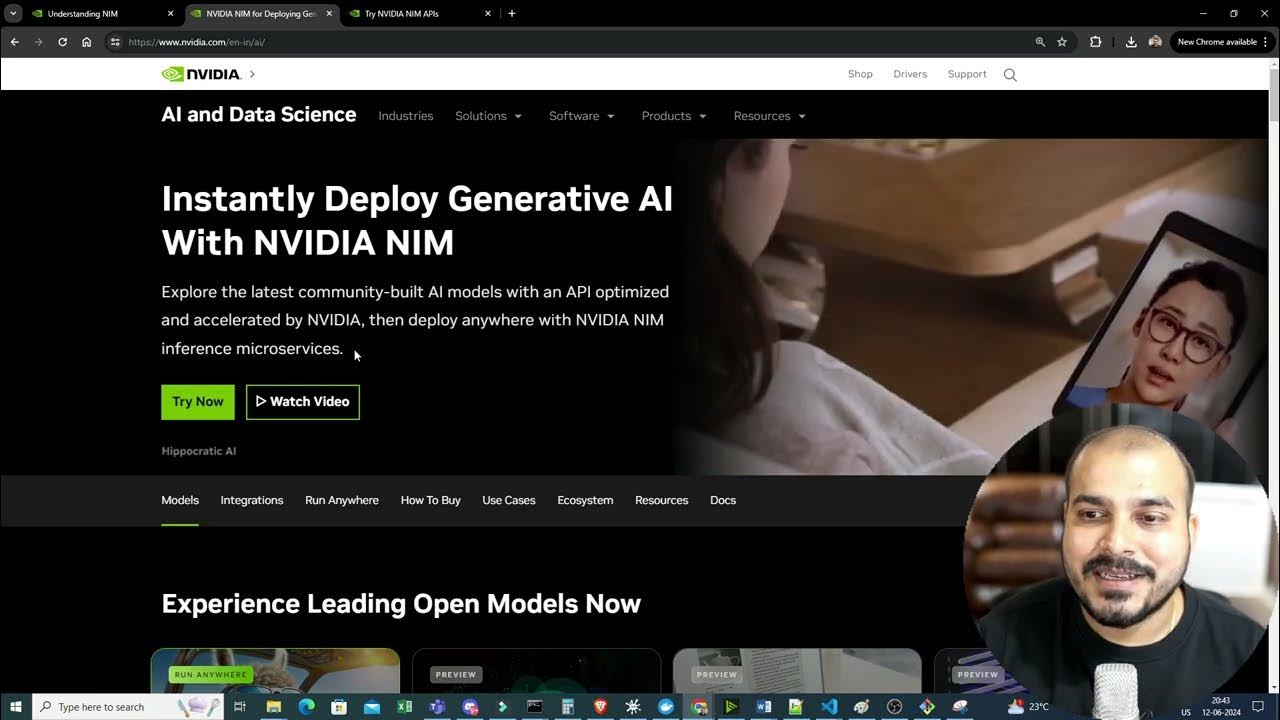Bookmark this page with the star icon
This screenshot has height=720, width=1280.
(x=1062, y=42)
